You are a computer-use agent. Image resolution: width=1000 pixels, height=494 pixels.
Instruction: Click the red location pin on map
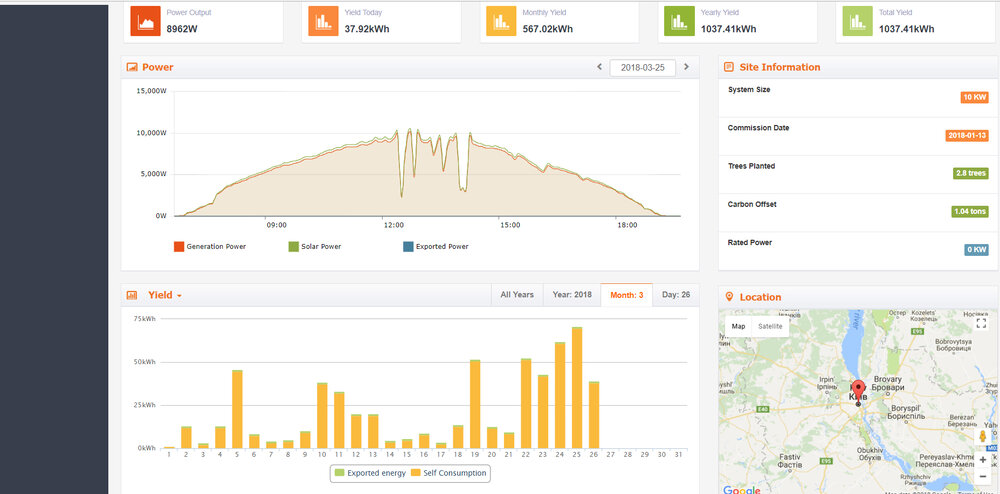click(x=857, y=389)
